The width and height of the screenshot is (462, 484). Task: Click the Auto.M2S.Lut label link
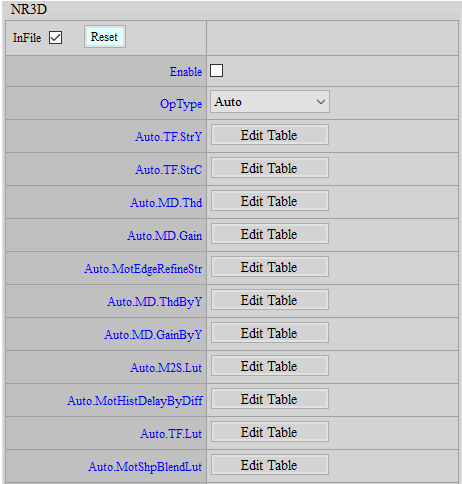pos(166,368)
